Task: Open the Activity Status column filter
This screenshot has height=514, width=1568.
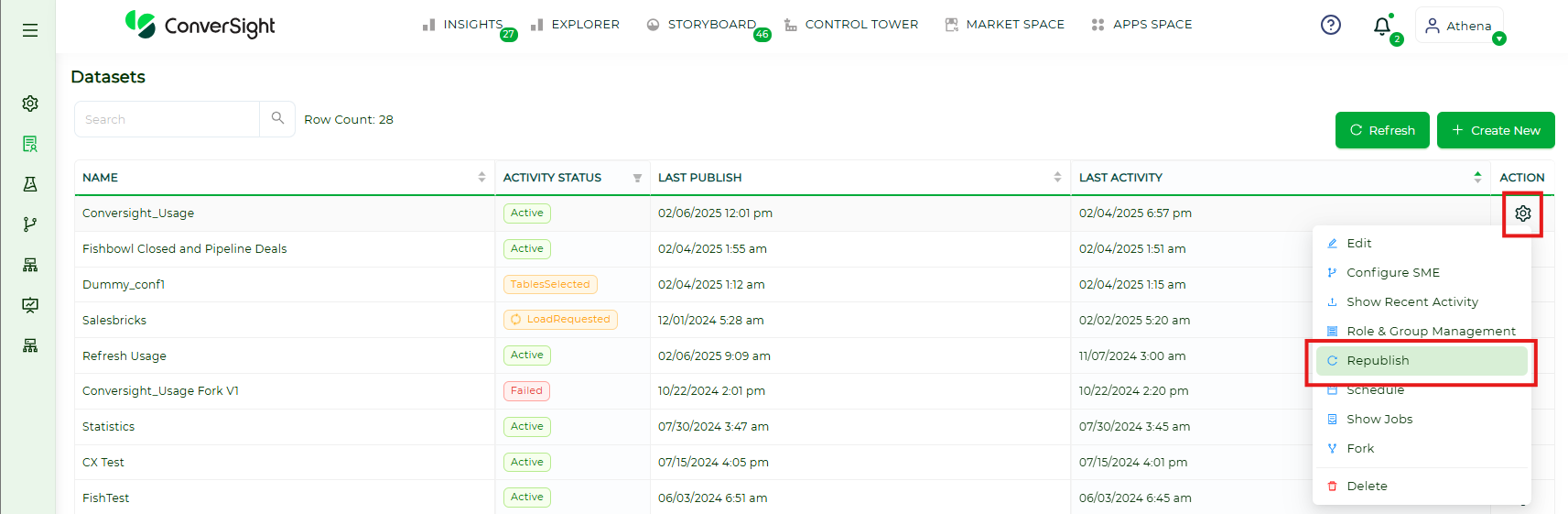Action: point(637,178)
